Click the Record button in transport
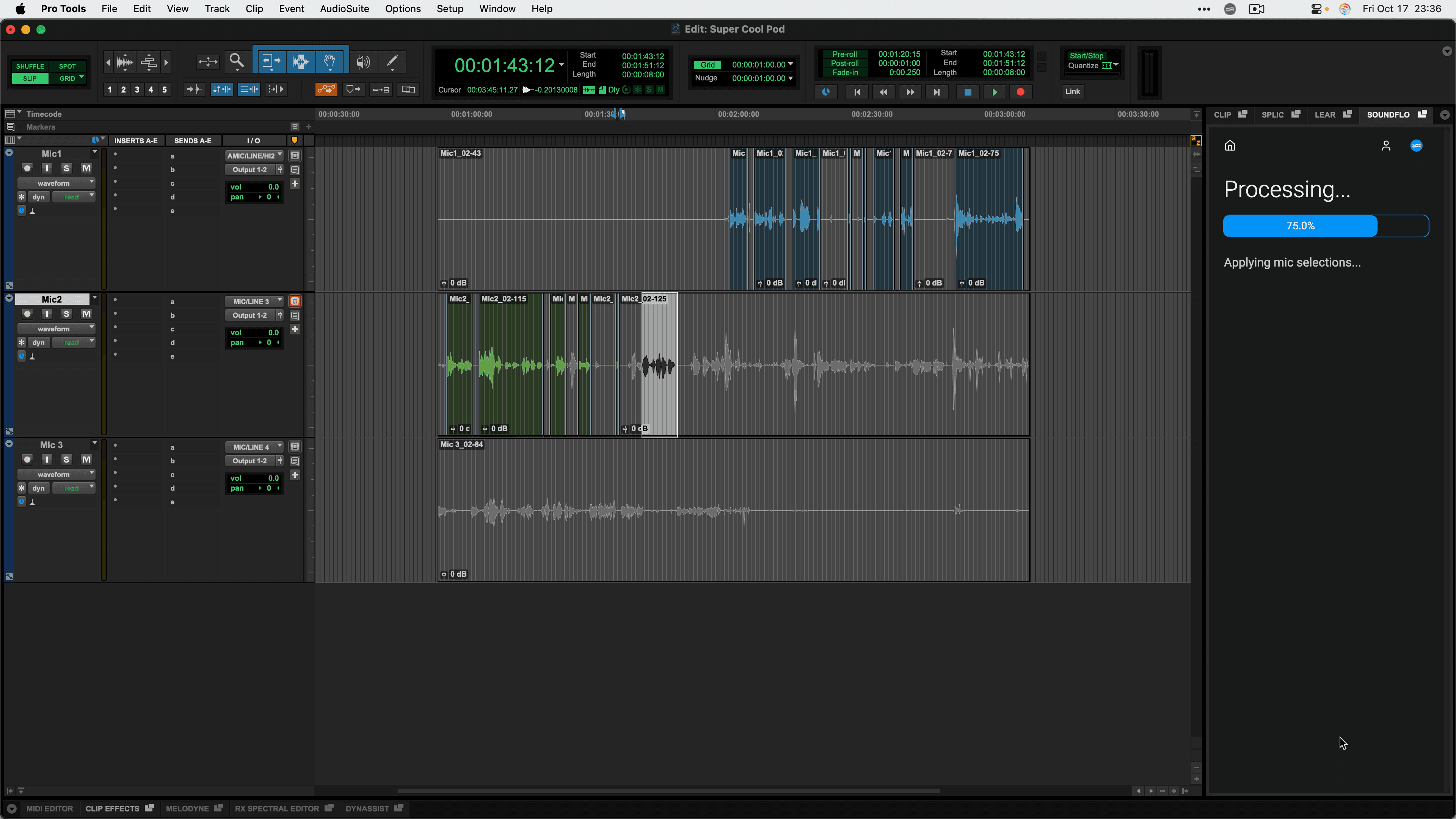Image resolution: width=1456 pixels, height=819 pixels. point(1020,91)
